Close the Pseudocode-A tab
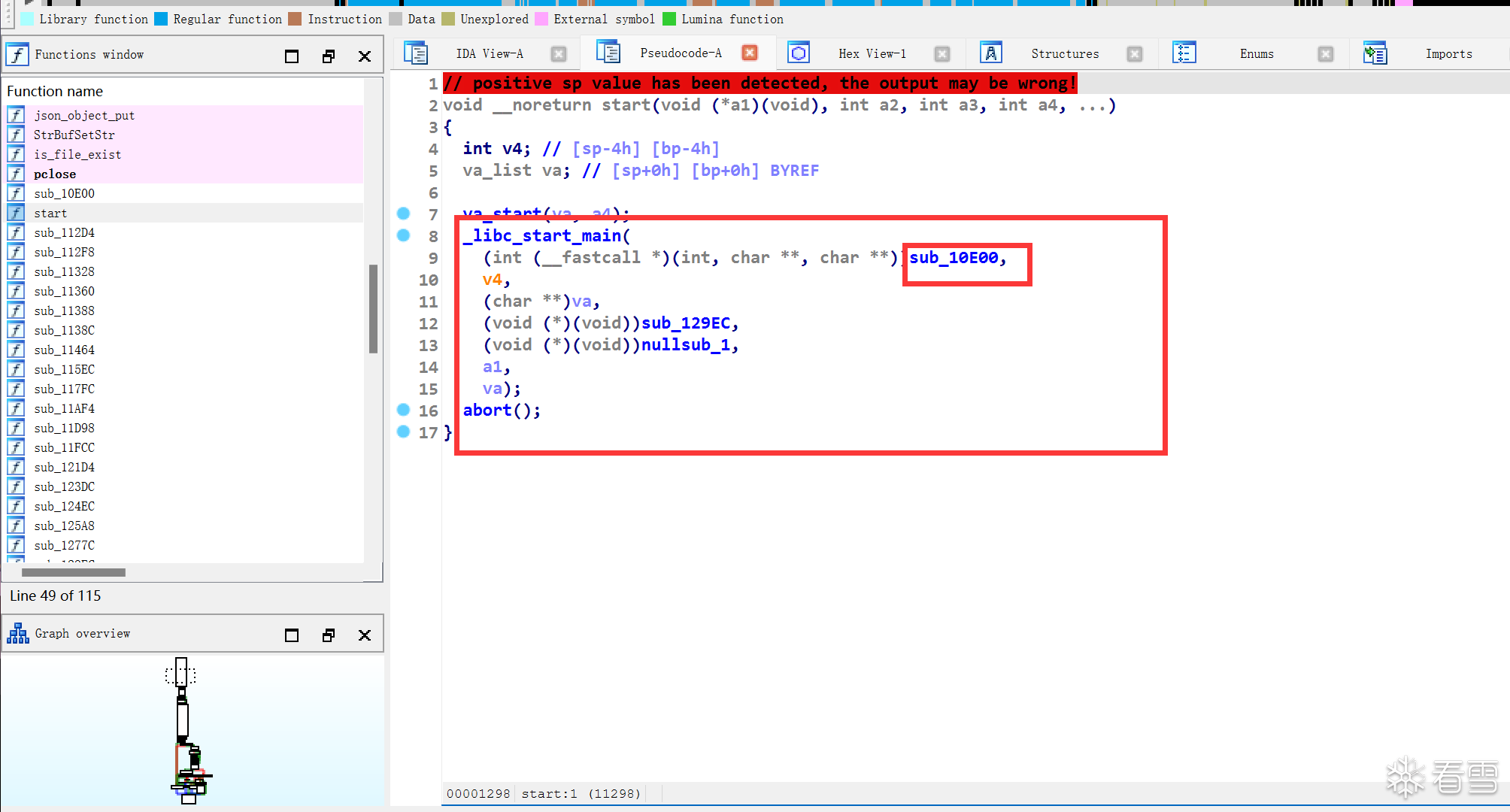The height and width of the screenshot is (812, 1510). click(x=750, y=53)
